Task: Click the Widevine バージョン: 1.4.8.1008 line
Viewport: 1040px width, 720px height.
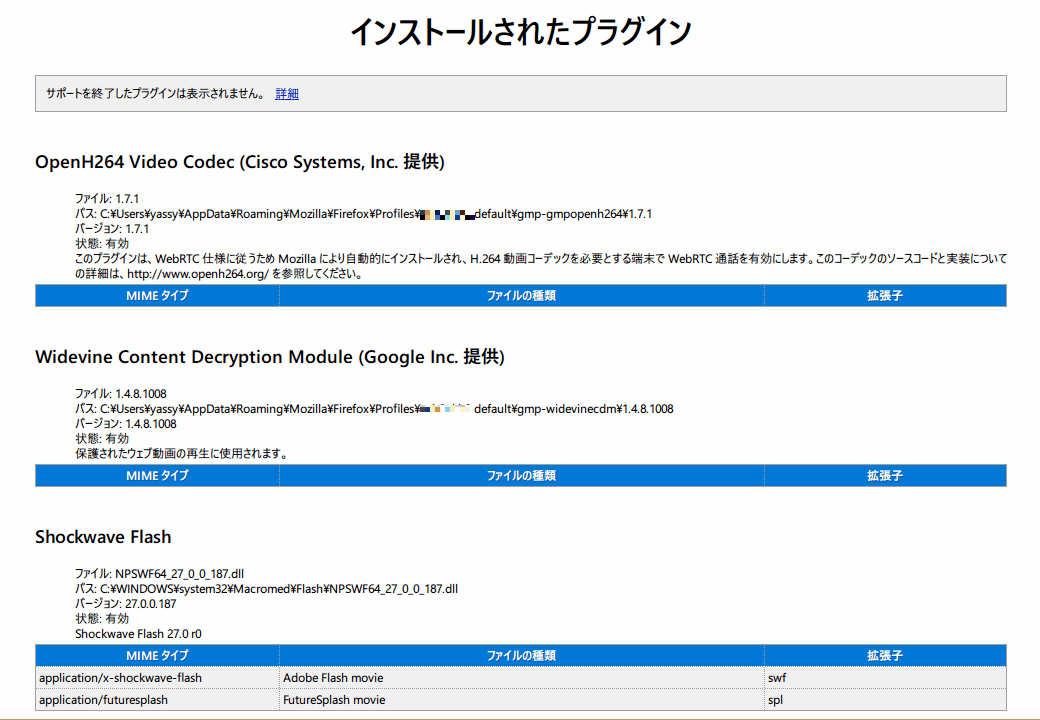Action: [126, 424]
